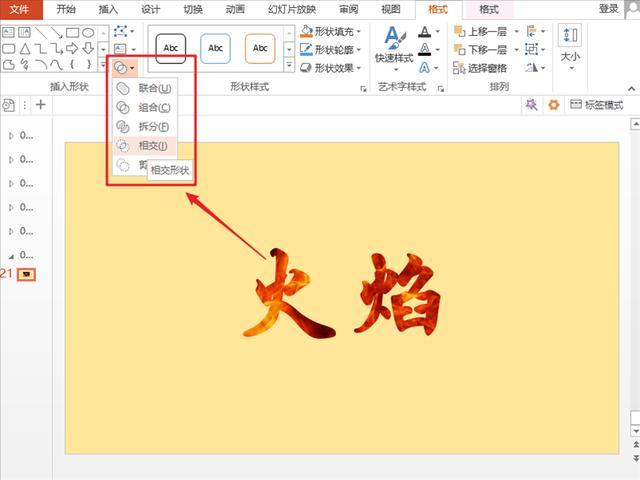This screenshot has width=640, height=480.
Task: Click 登录 sign in link
Action: click(608, 9)
